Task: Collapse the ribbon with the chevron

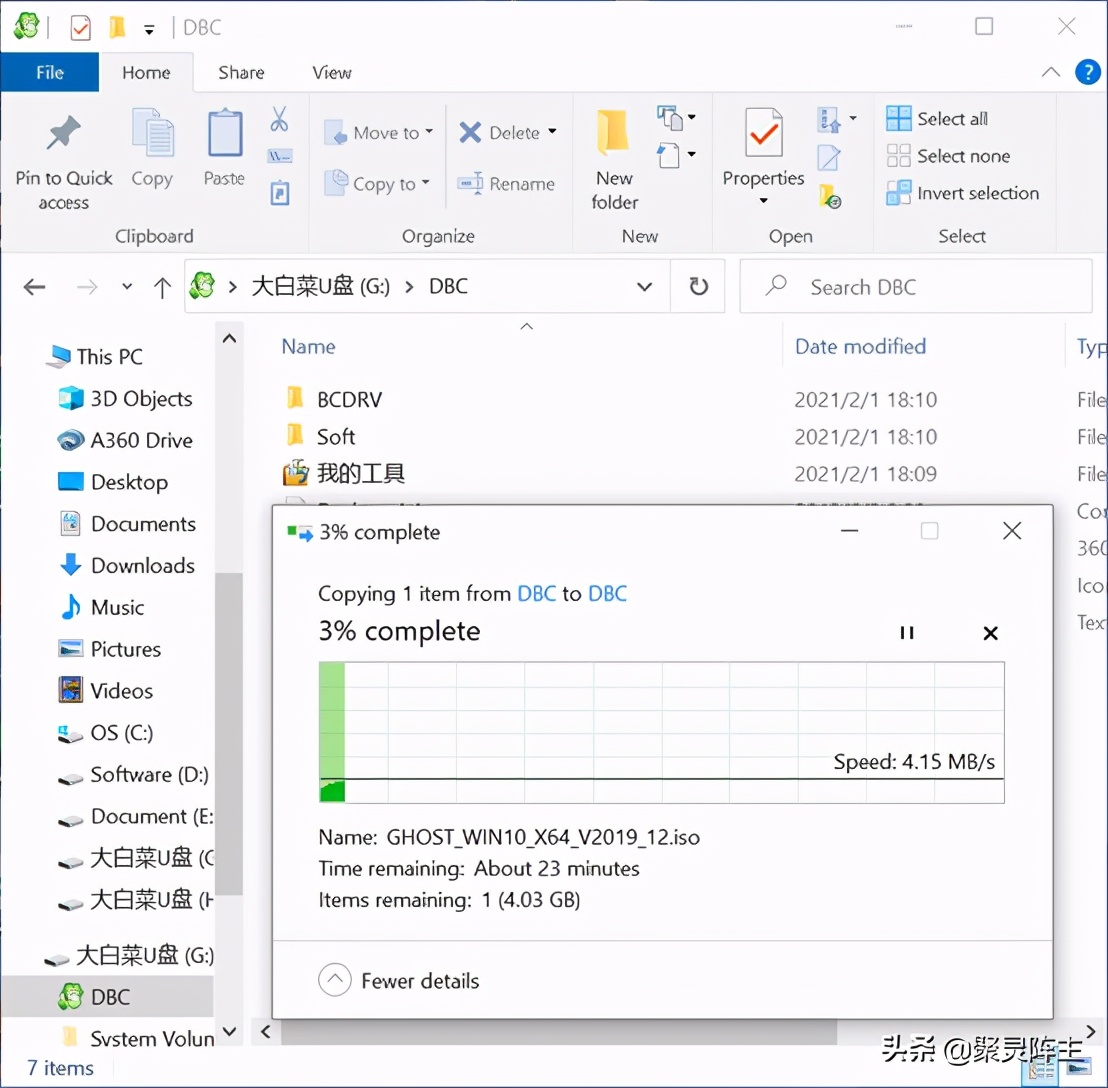Action: [x=1051, y=72]
